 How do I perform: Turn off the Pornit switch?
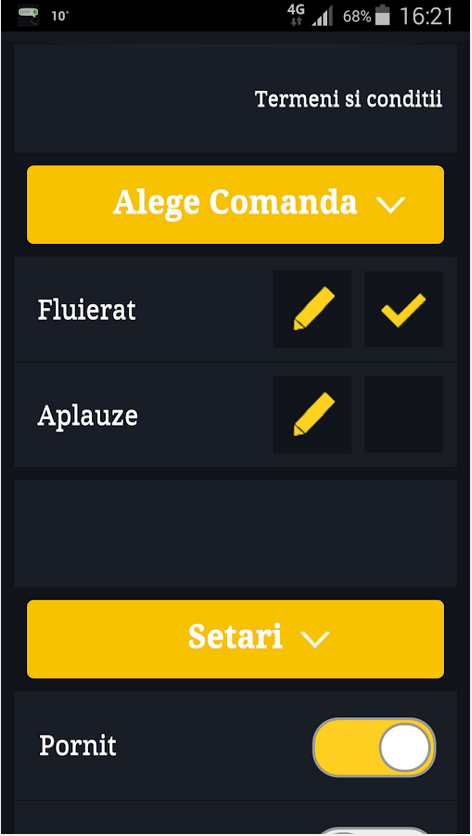tap(374, 747)
